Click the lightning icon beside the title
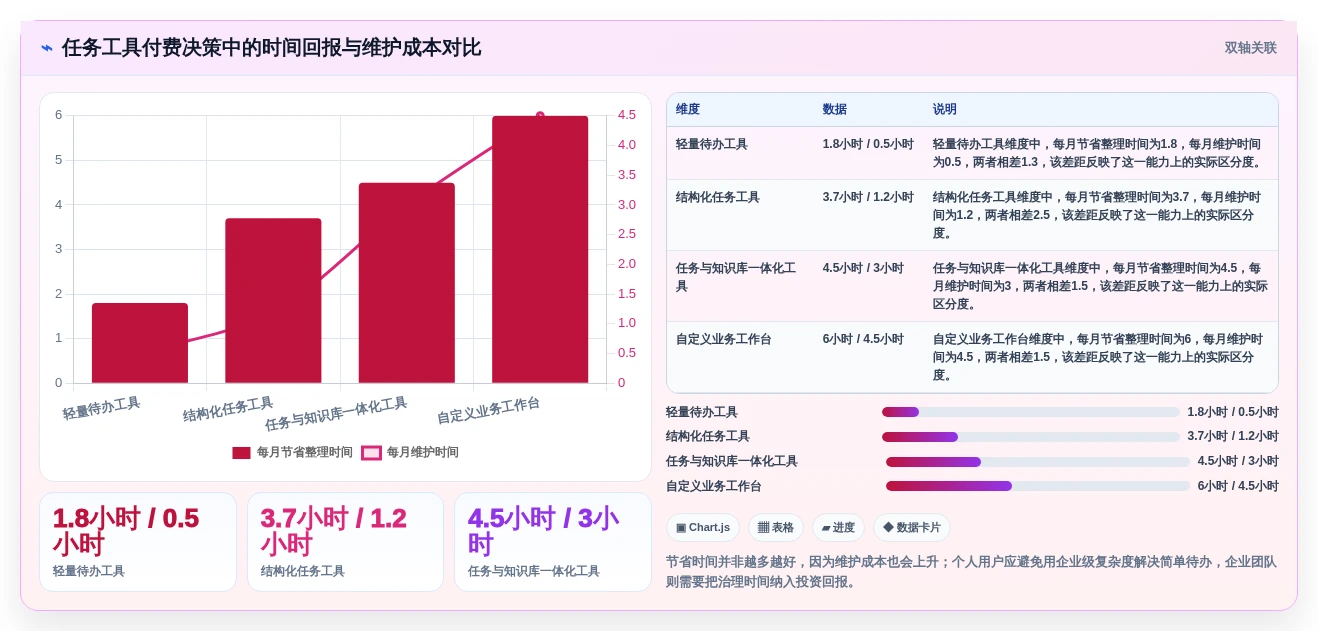The width and height of the screenshot is (1318, 631). (x=47, y=48)
